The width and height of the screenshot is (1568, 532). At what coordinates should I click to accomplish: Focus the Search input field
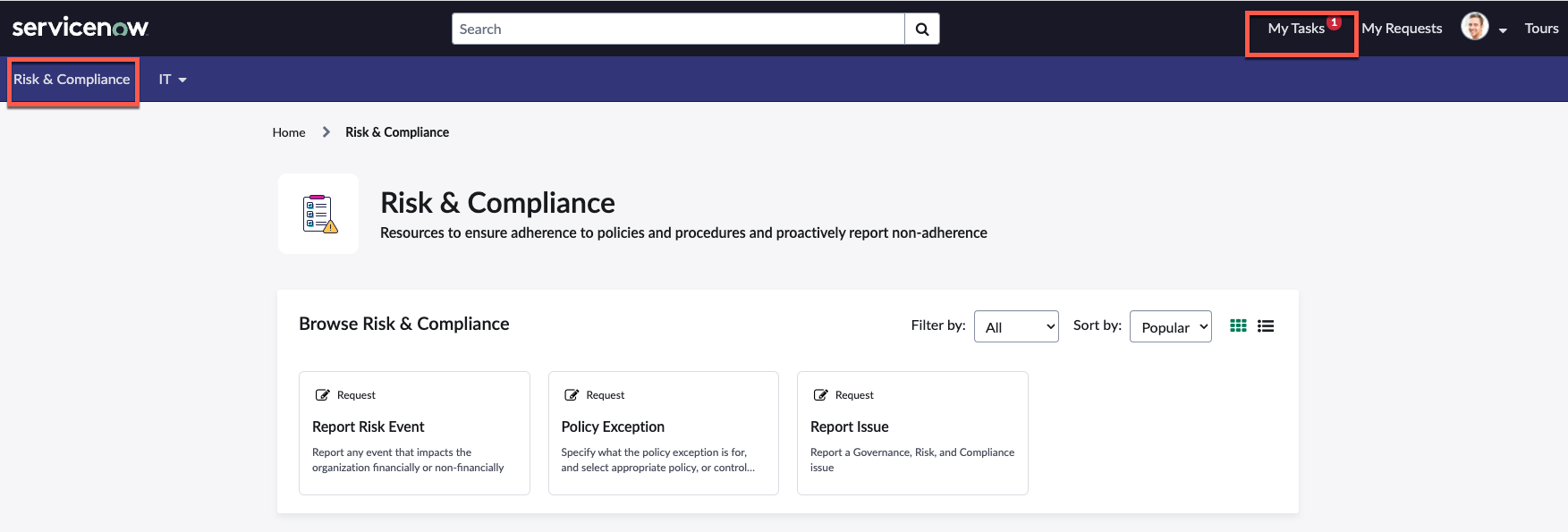click(678, 29)
